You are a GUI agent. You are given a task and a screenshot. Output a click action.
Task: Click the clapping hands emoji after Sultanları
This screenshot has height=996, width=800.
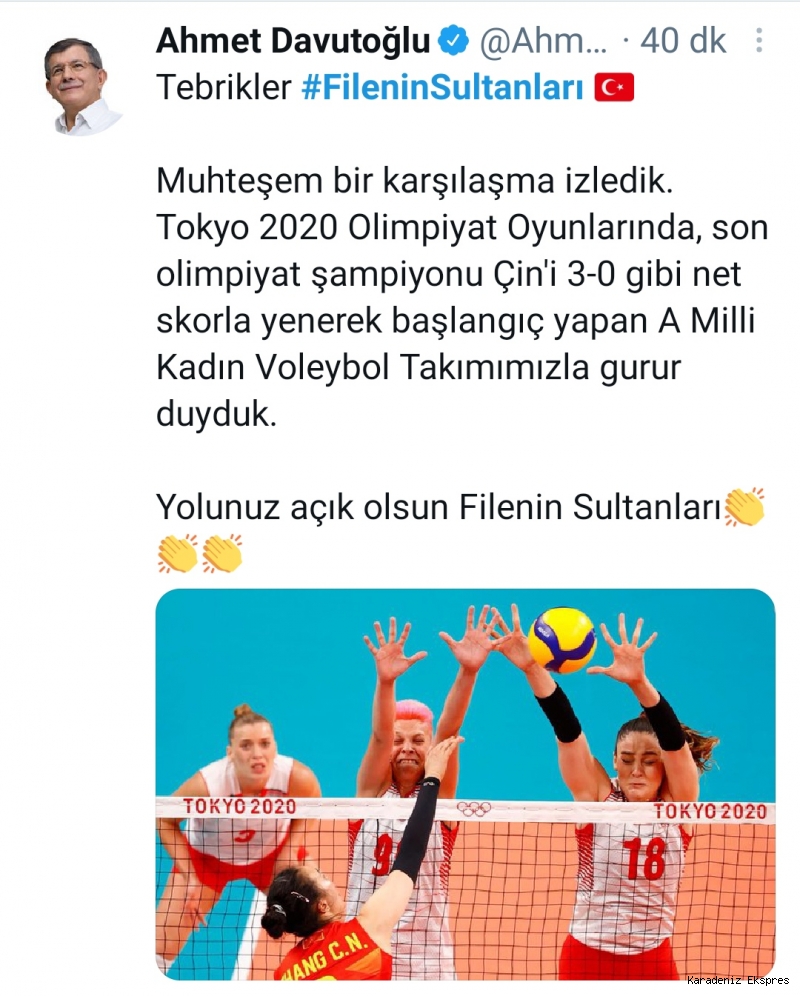tap(744, 507)
